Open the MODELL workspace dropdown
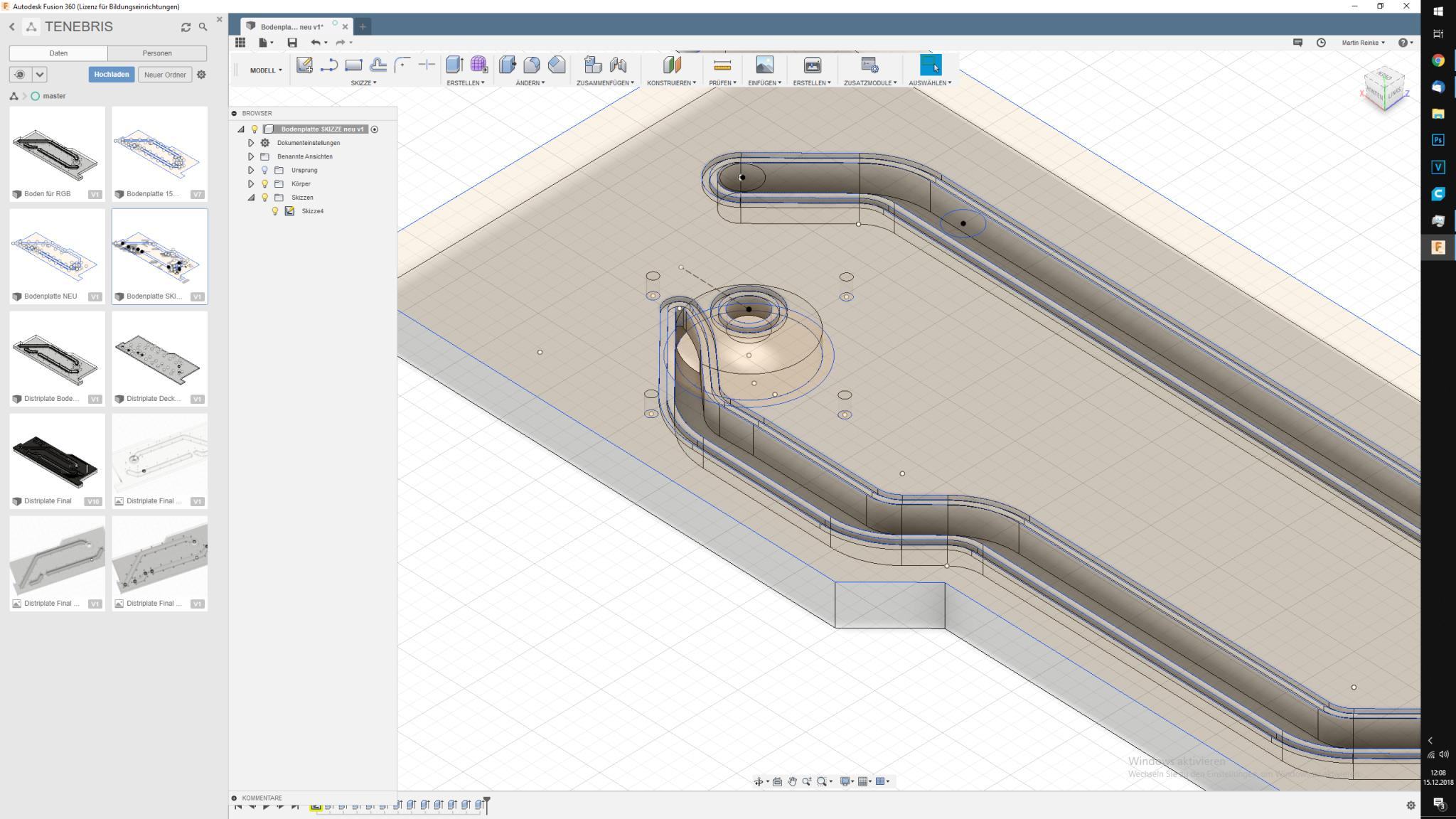The width and height of the screenshot is (1456, 819). pos(265,70)
